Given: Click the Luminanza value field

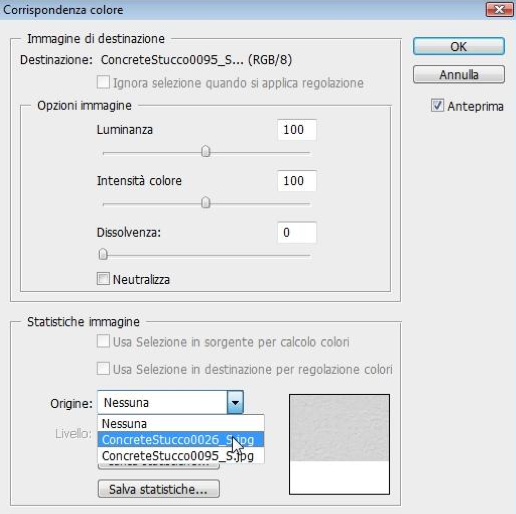Looking at the screenshot, I should 296,130.
